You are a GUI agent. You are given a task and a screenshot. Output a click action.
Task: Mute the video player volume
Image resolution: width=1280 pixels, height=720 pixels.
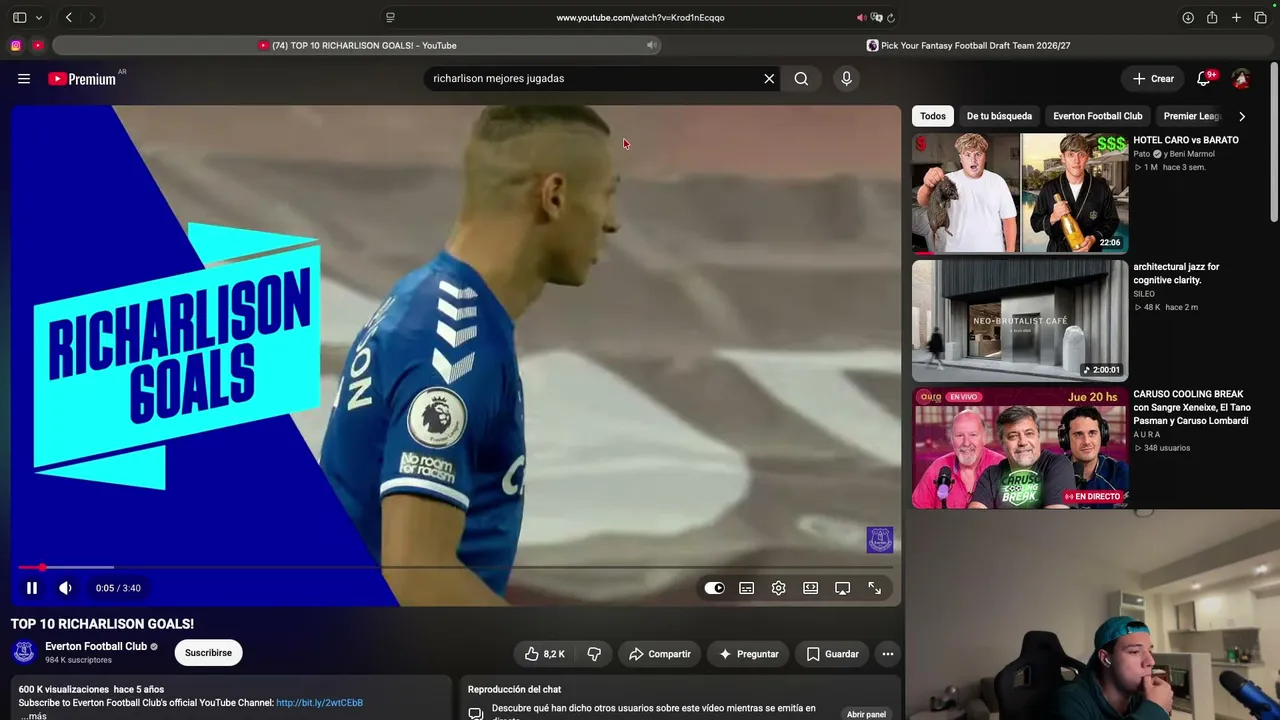click(x=65, y=588)
